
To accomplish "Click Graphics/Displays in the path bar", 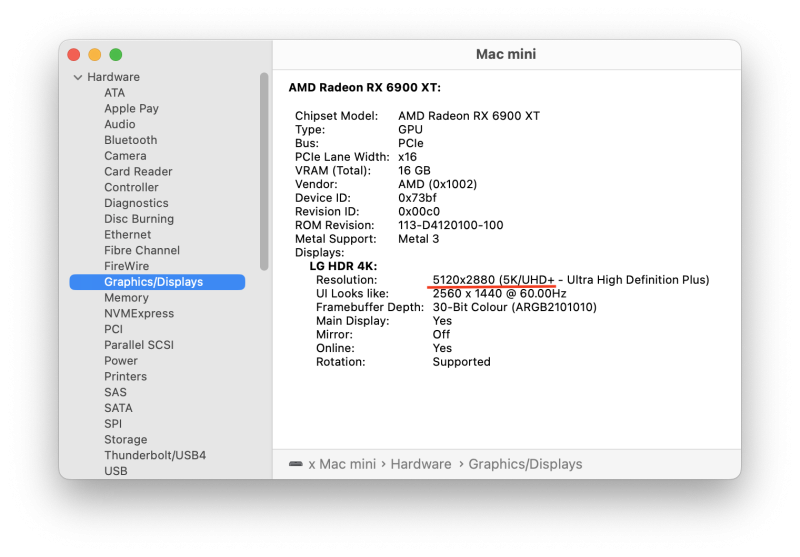I will 525,464.
